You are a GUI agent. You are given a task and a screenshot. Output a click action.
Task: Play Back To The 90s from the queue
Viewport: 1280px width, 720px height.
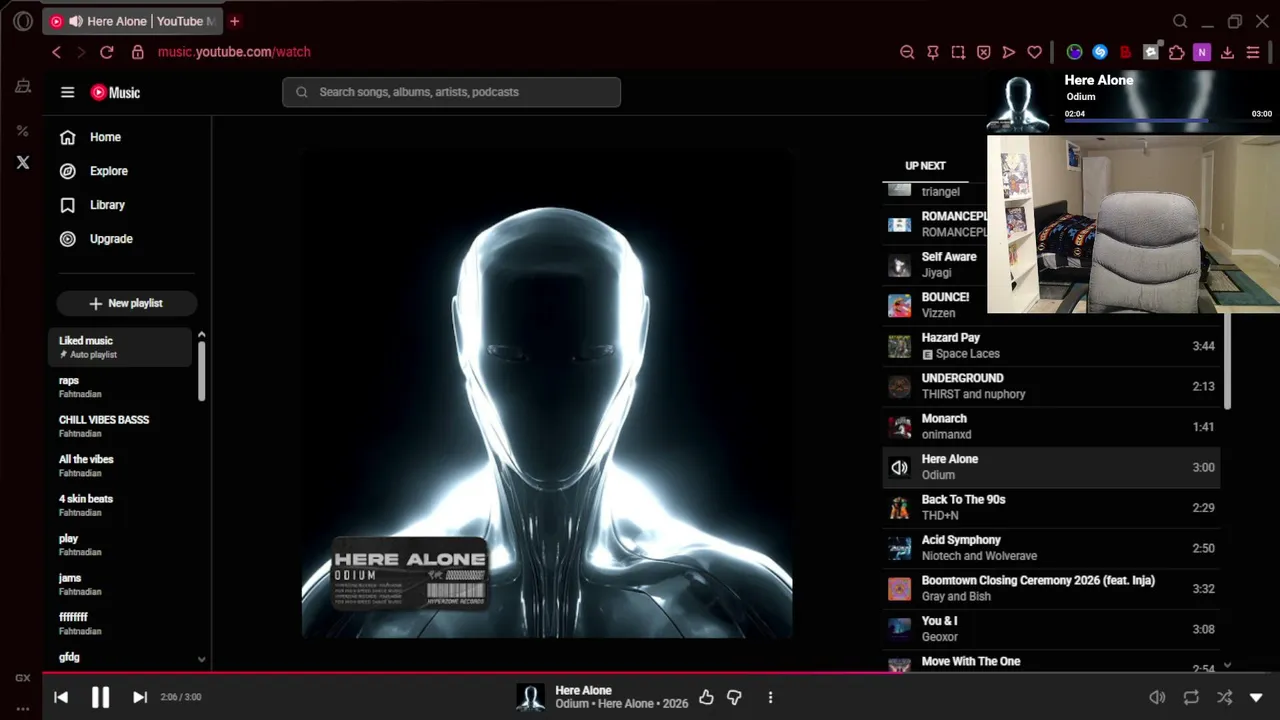[x=1052, y=508]
